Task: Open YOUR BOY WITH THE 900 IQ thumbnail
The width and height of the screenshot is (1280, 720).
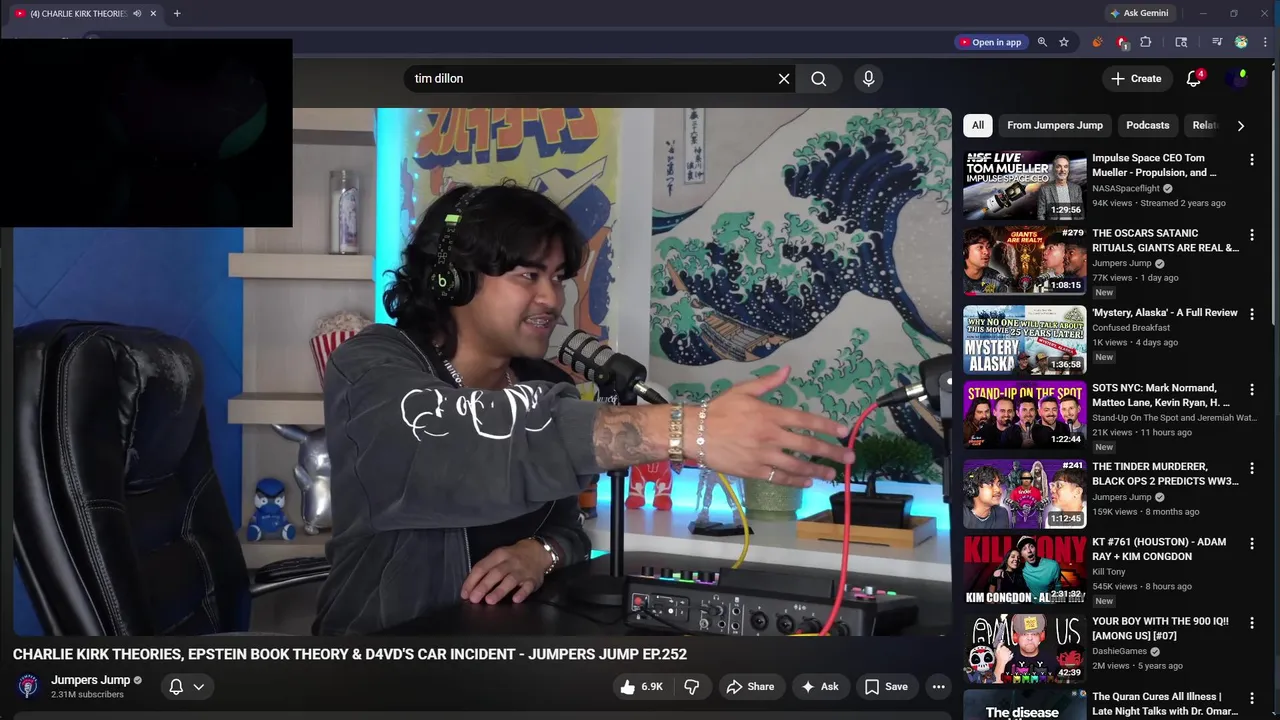Action: point(1024,648)
